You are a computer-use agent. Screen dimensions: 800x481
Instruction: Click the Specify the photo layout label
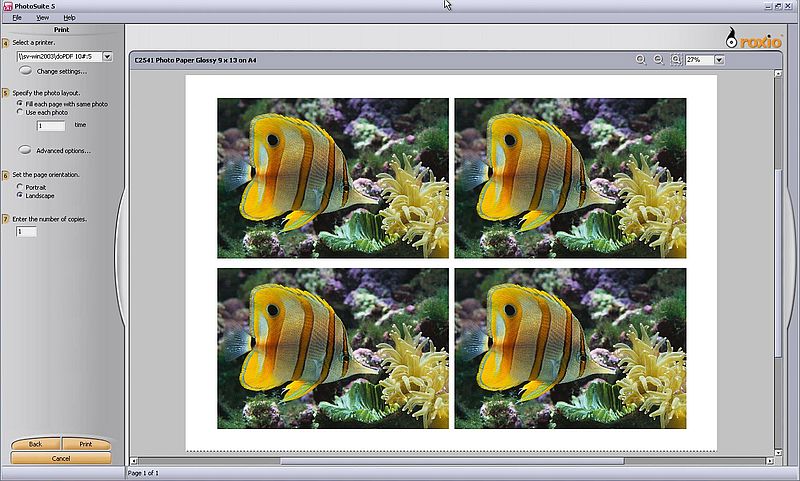point(46,93)
